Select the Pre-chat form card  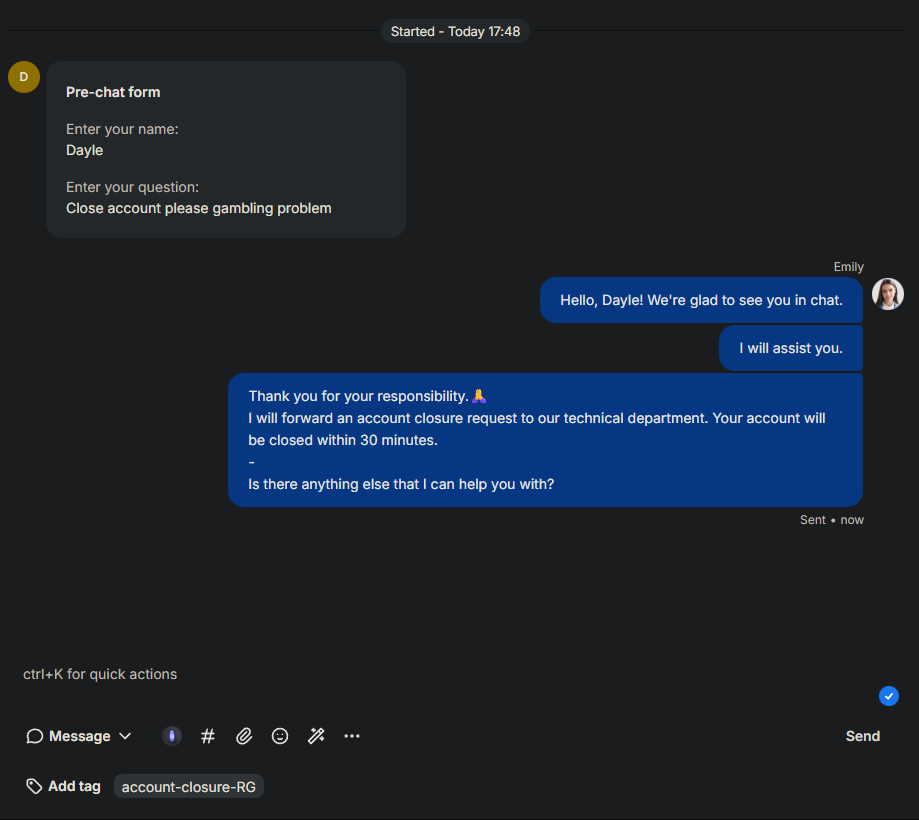(226, 149)
